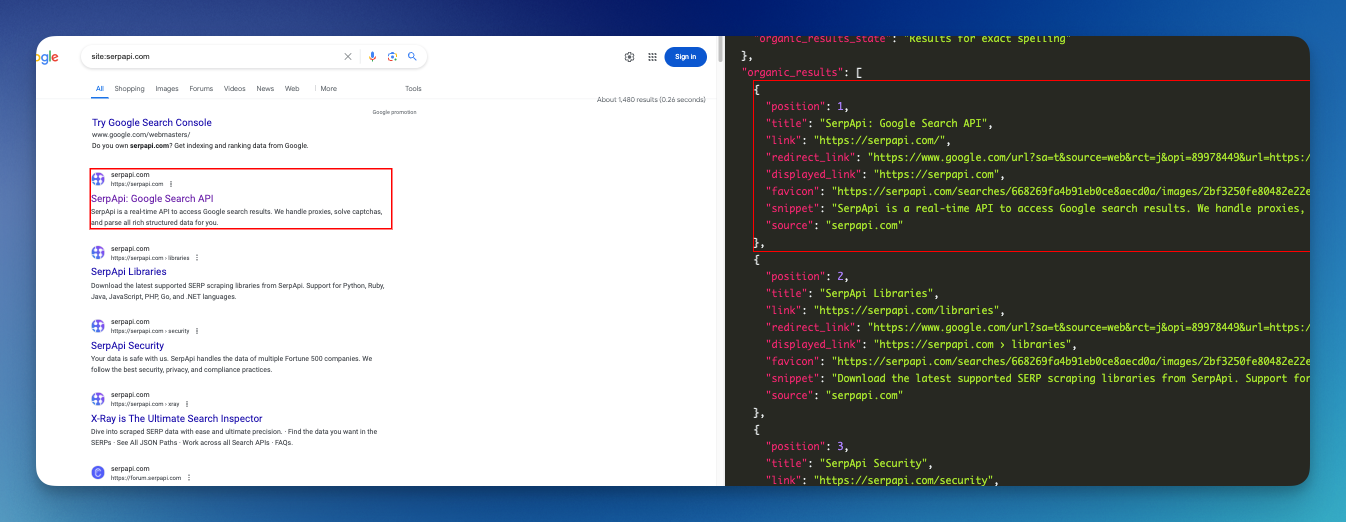Viewport: 1346px width, 522px height.
Task: Click the "position": 1 line in JSON
Action: pos(806,106)
